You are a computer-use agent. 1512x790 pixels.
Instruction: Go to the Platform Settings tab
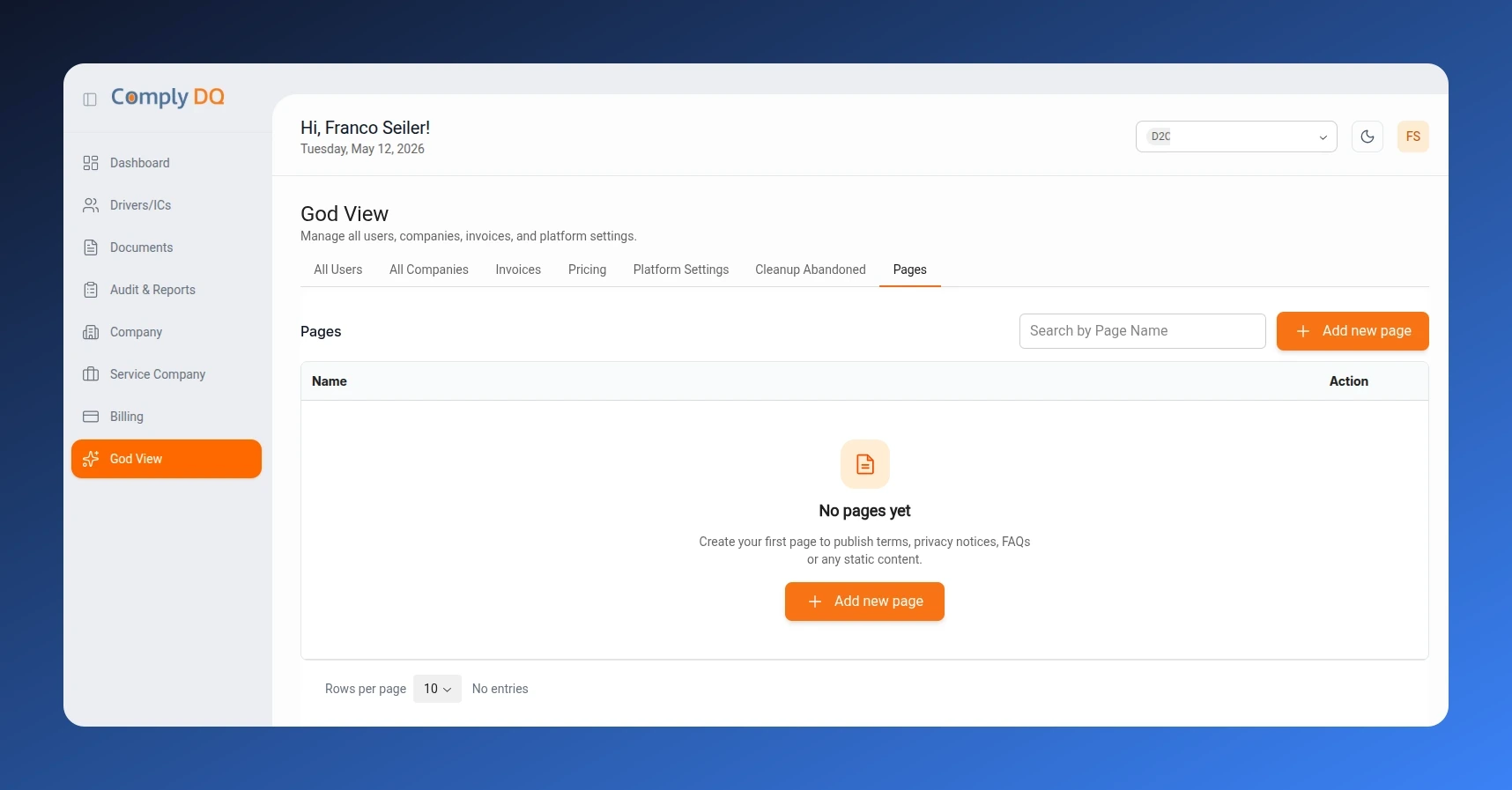point(681,269)
